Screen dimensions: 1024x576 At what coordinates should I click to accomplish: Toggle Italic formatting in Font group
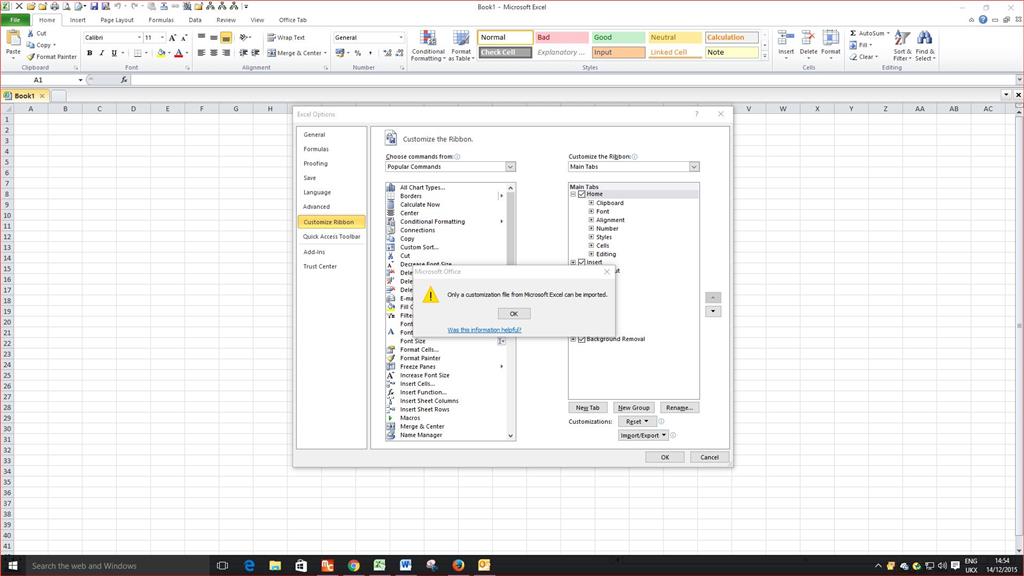click(101, 53)
